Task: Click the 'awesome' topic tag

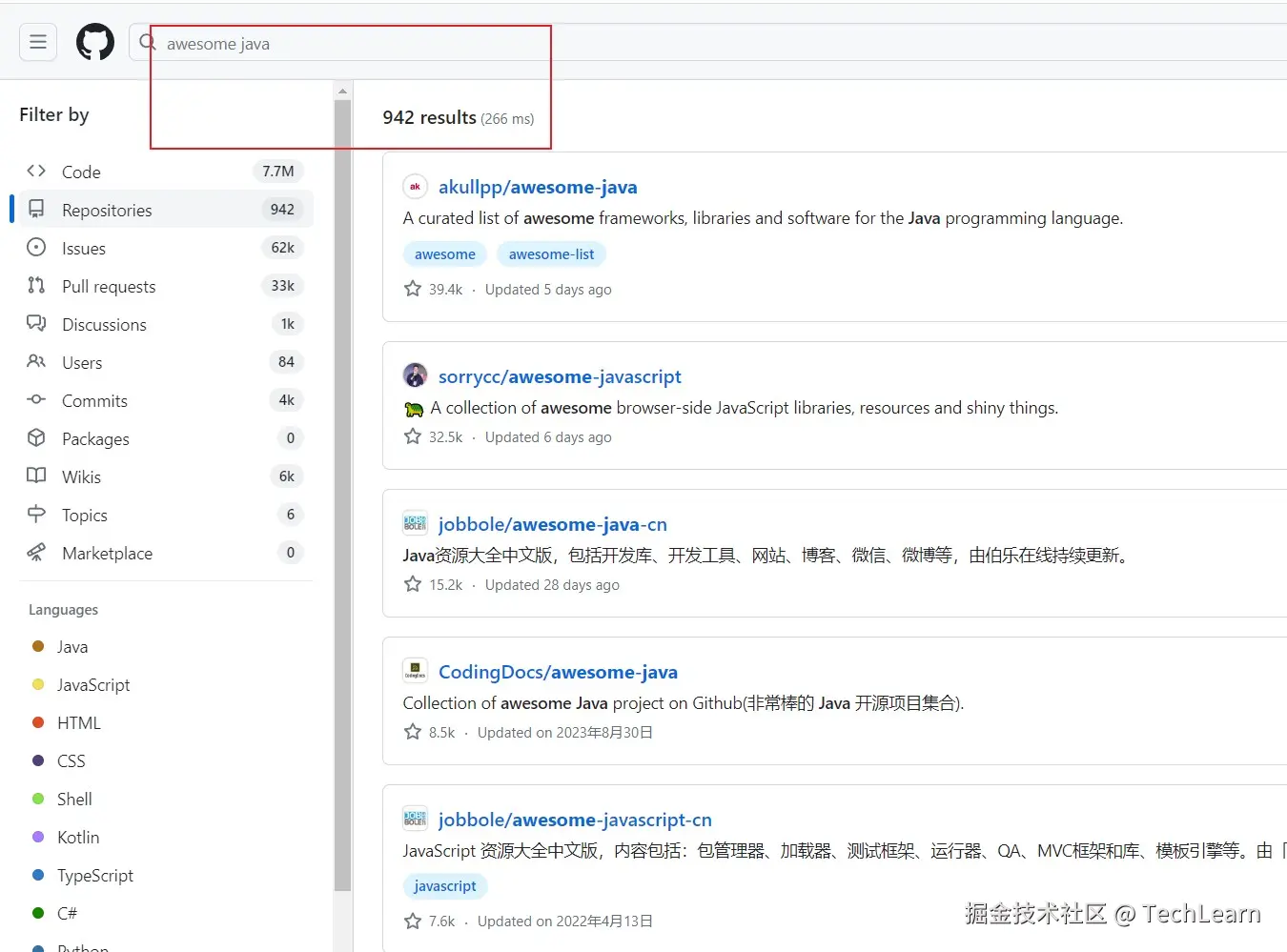Action: pos(445,254)
